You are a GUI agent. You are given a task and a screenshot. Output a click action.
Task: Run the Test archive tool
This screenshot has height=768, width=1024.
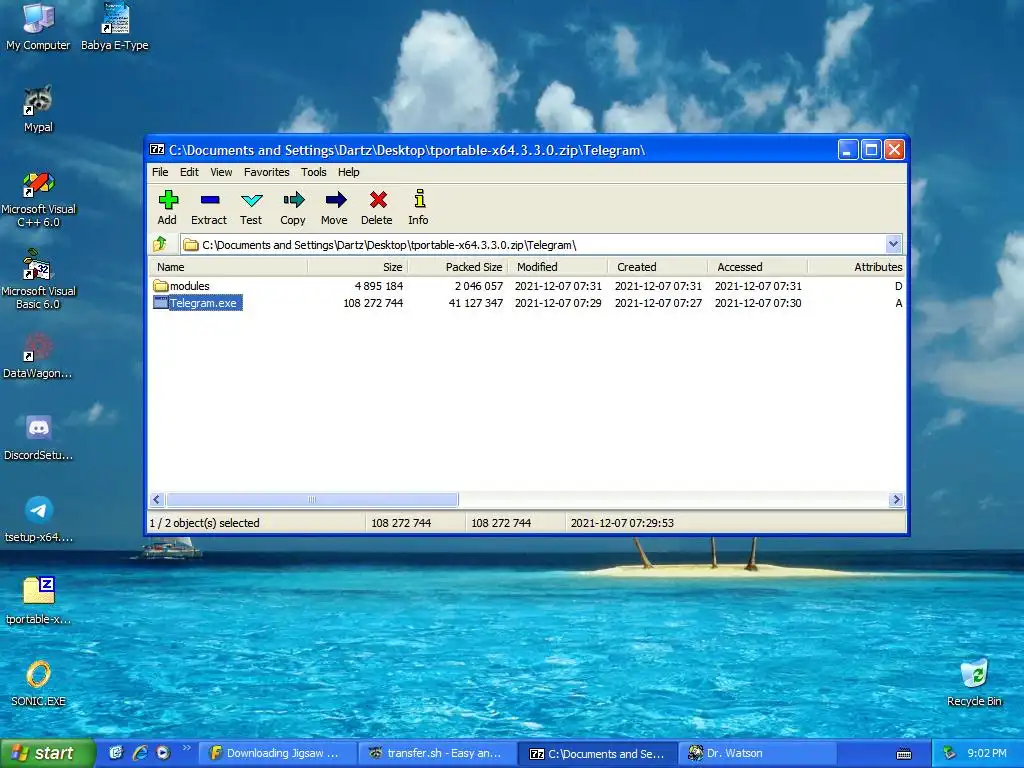click(251, 199)
